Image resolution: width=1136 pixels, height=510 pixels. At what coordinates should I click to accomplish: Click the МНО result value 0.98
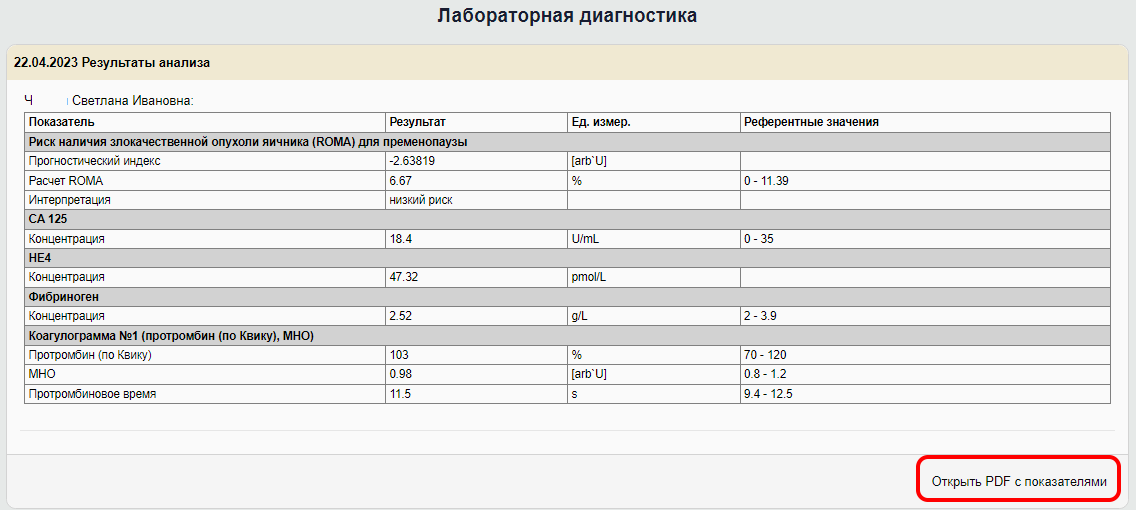point(401,374)
